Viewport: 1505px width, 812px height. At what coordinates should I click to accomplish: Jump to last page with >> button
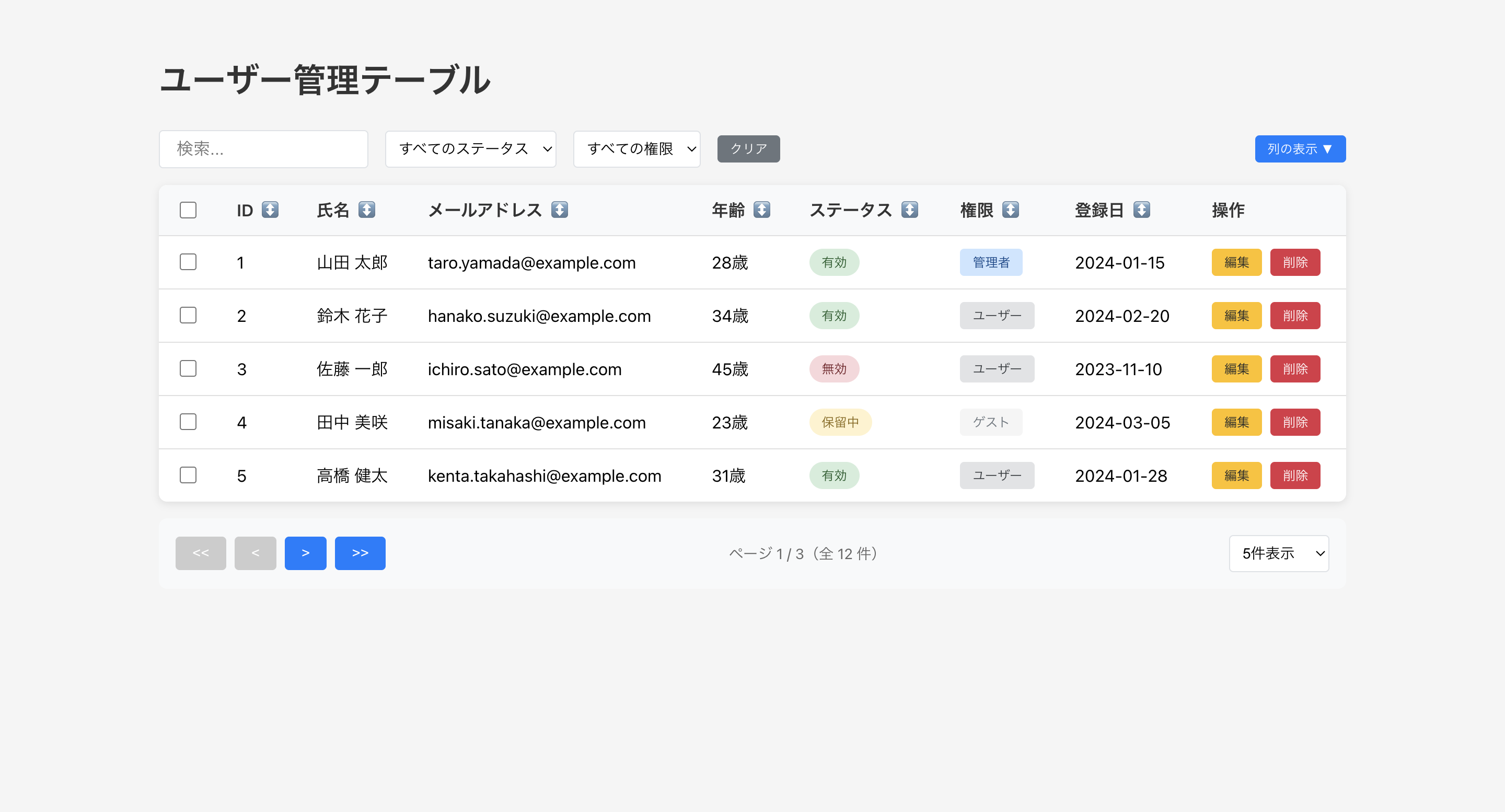360,553
